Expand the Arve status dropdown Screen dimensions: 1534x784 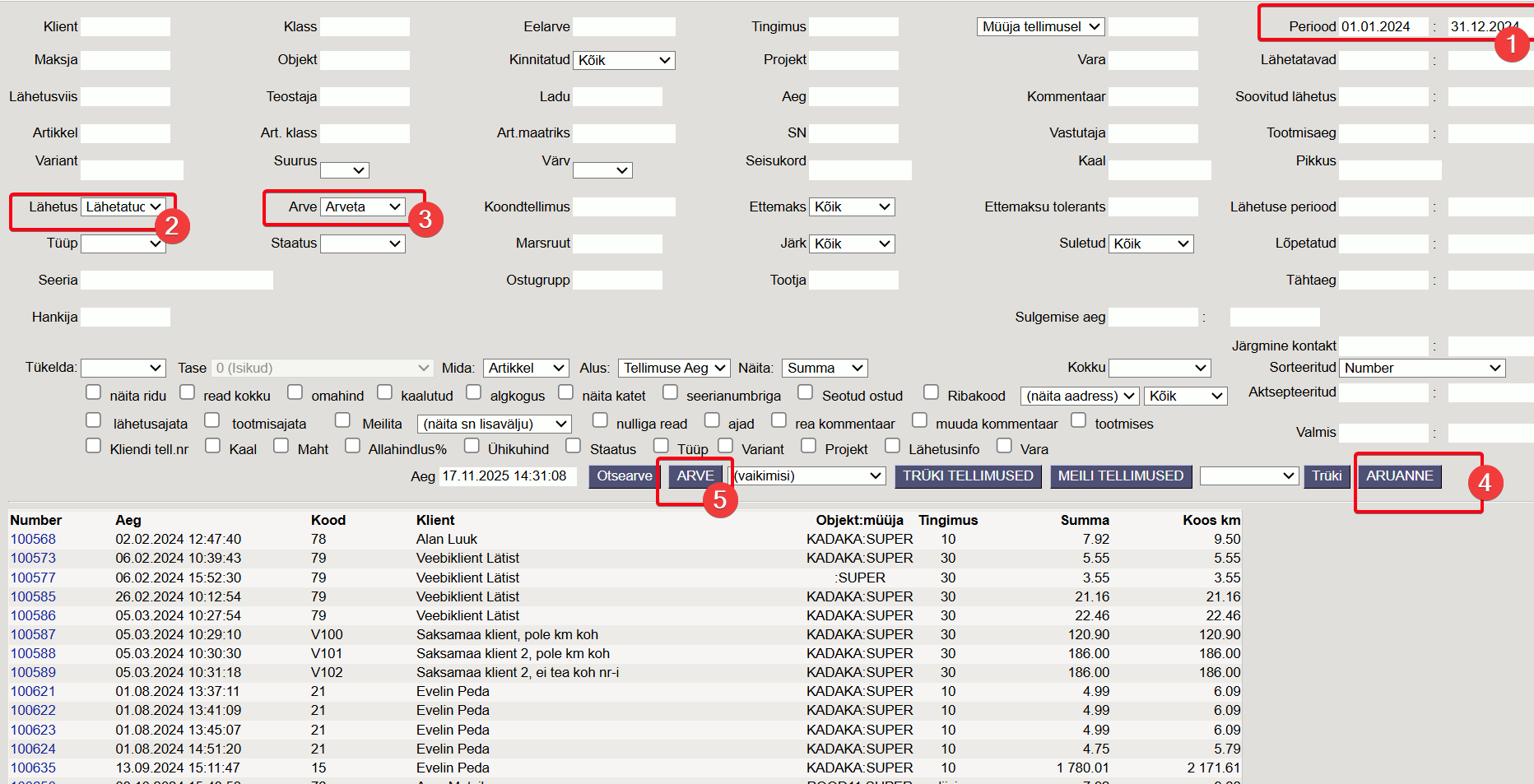(362, 206)
